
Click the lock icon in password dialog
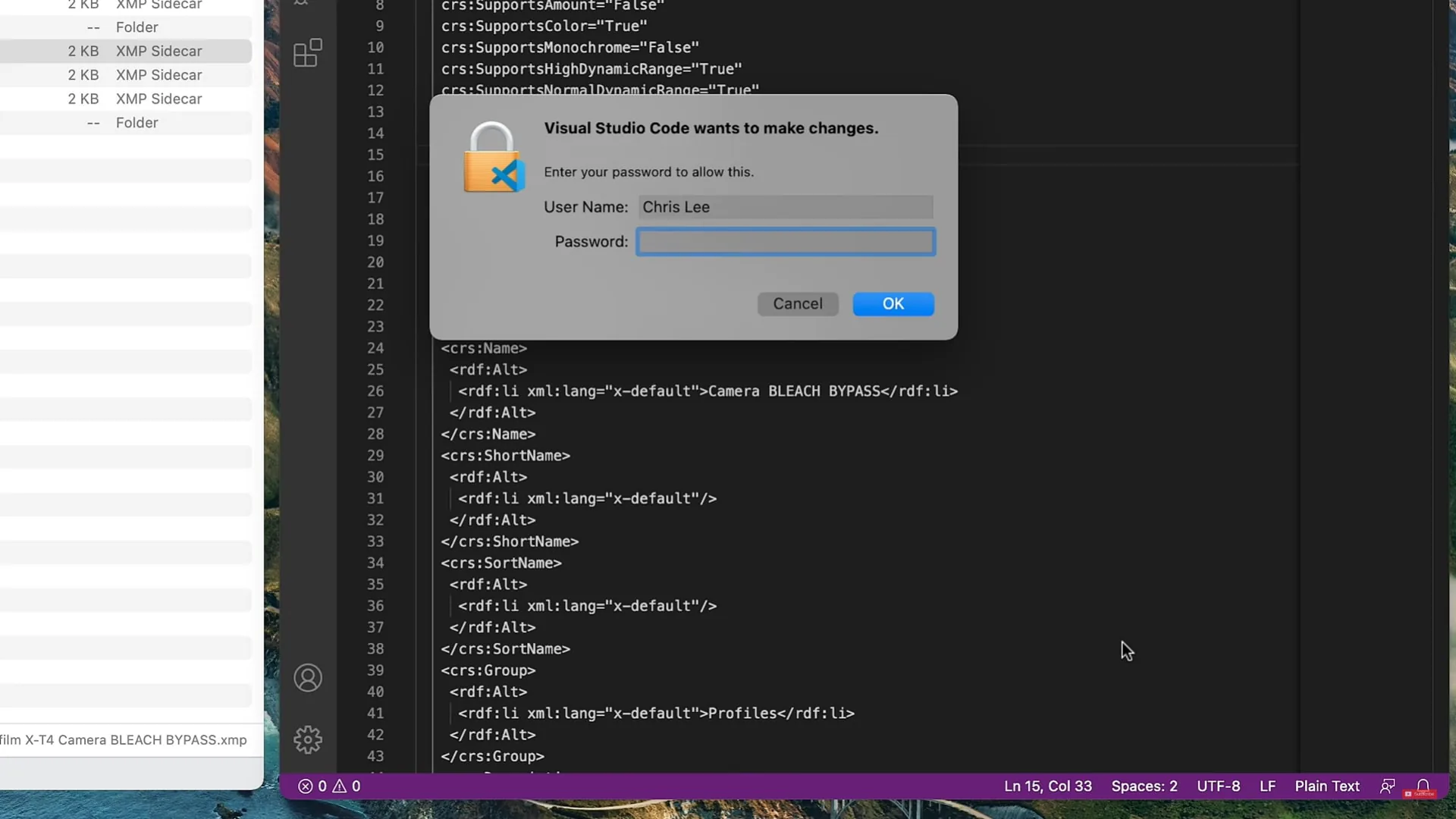pyautogui.click(x=493, y=158)
